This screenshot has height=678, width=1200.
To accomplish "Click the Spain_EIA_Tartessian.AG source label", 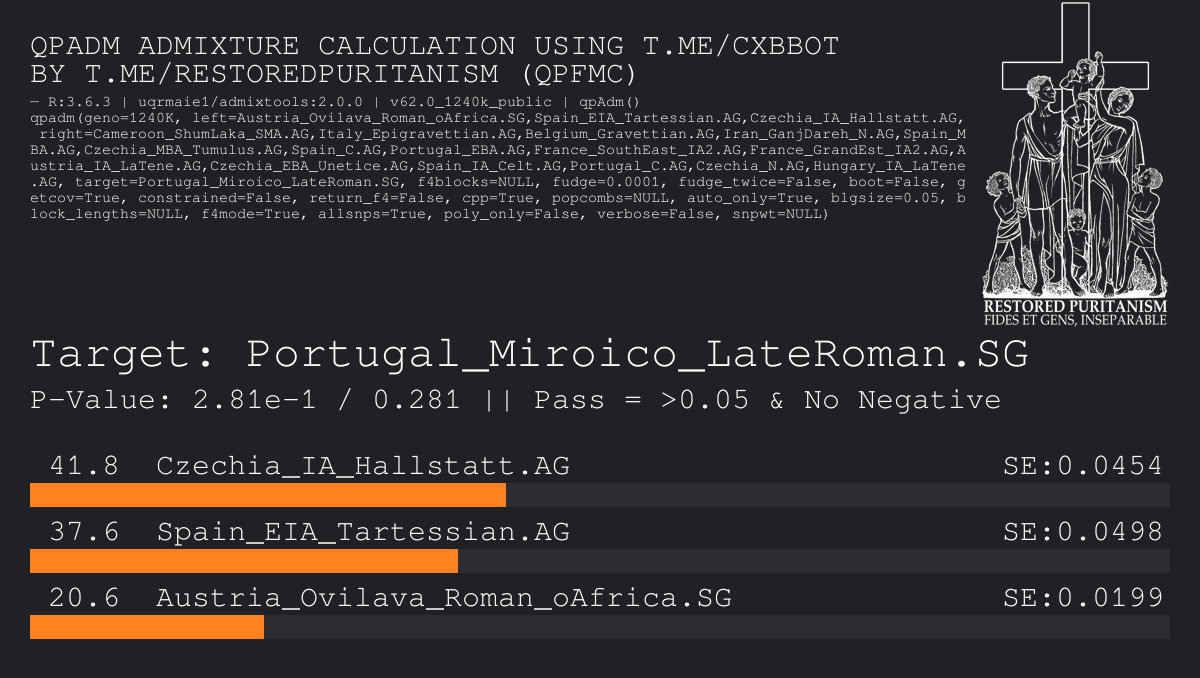I will point(363,532).
